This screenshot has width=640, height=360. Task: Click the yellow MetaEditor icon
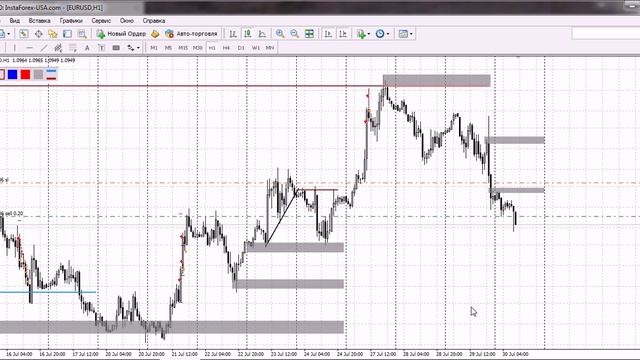pos(155,34)
